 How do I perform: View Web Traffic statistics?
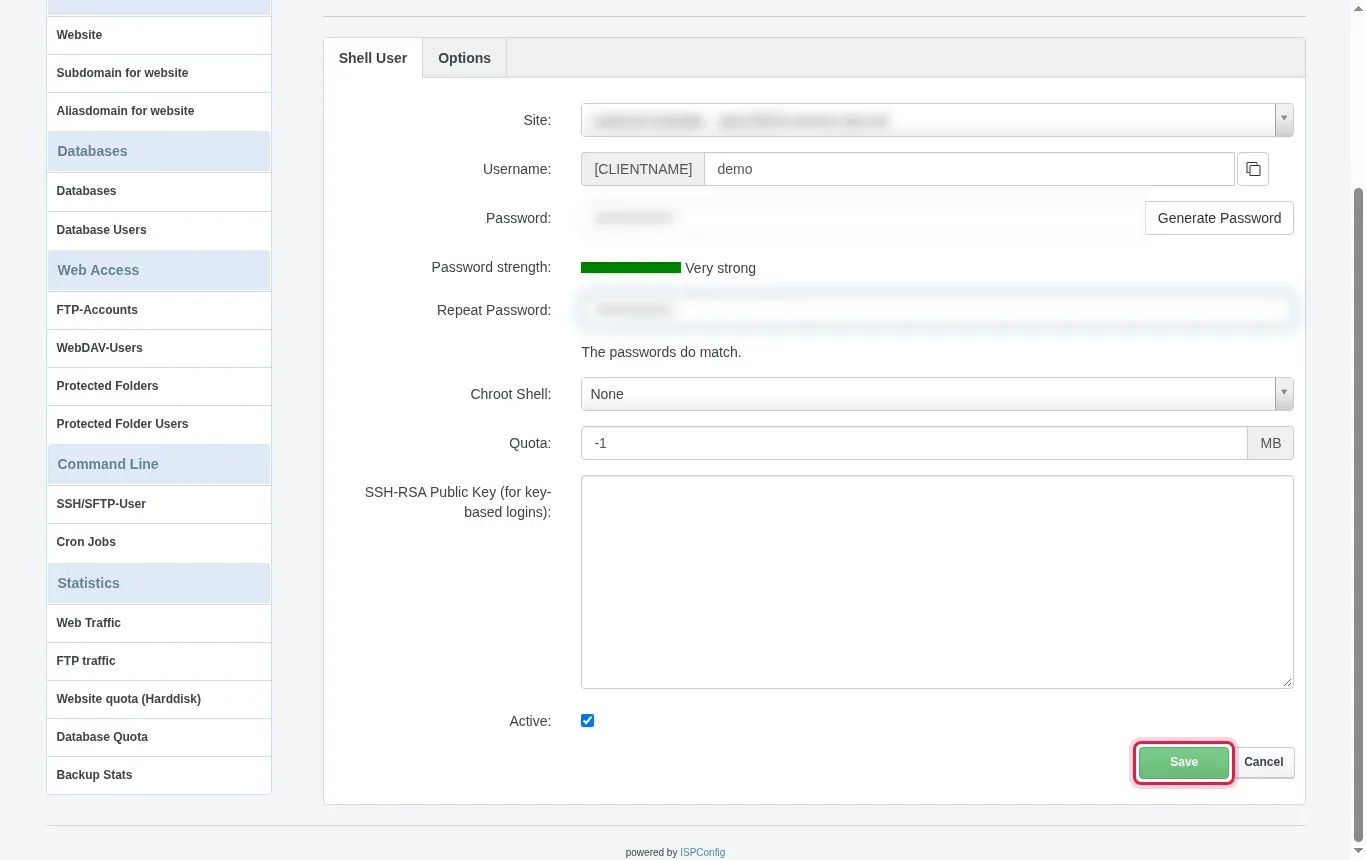click(159, 623)
